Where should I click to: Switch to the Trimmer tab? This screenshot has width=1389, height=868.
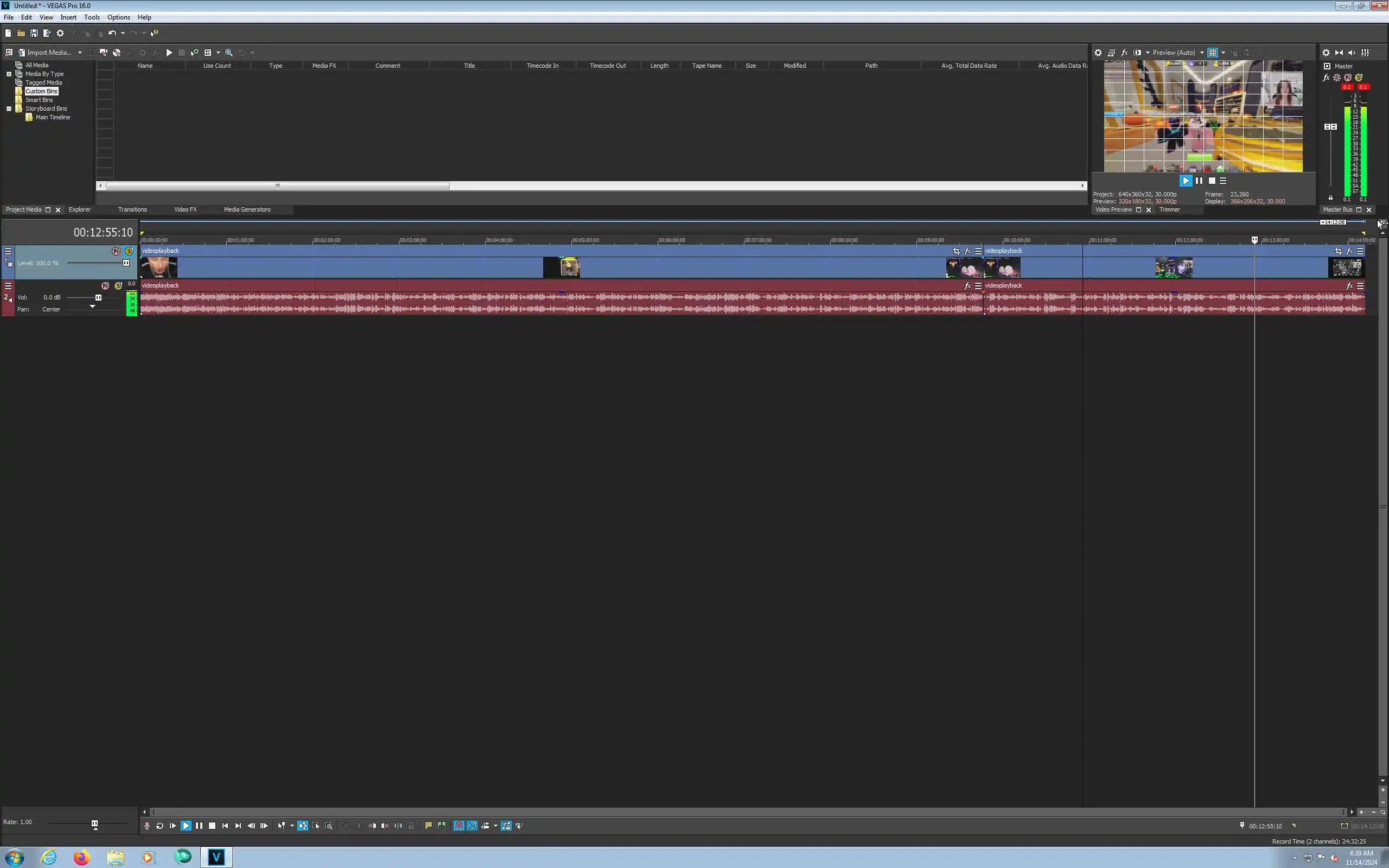click(1169, 209)
